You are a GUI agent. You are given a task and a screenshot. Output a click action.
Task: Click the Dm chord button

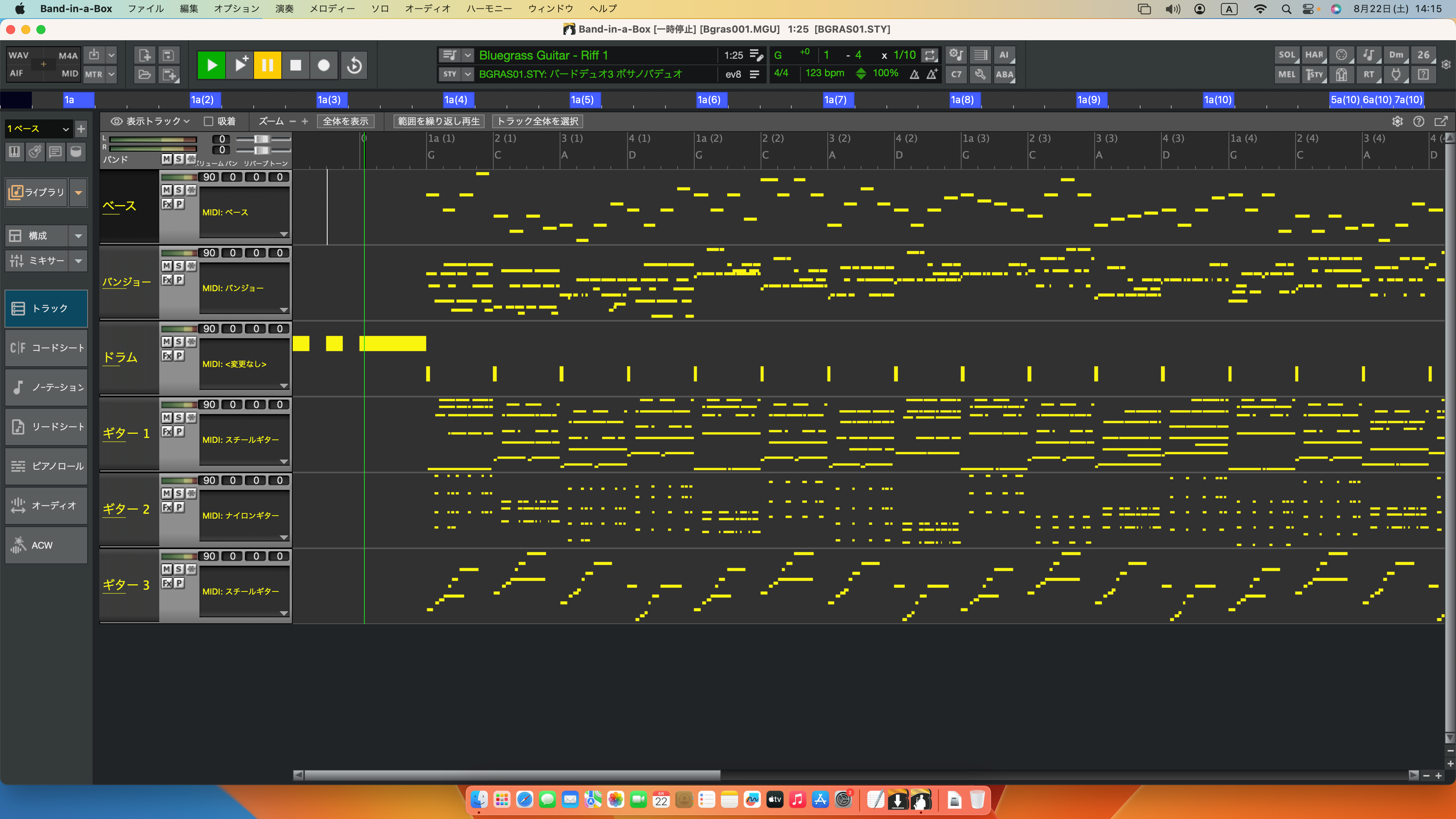tap(1396, 55)
